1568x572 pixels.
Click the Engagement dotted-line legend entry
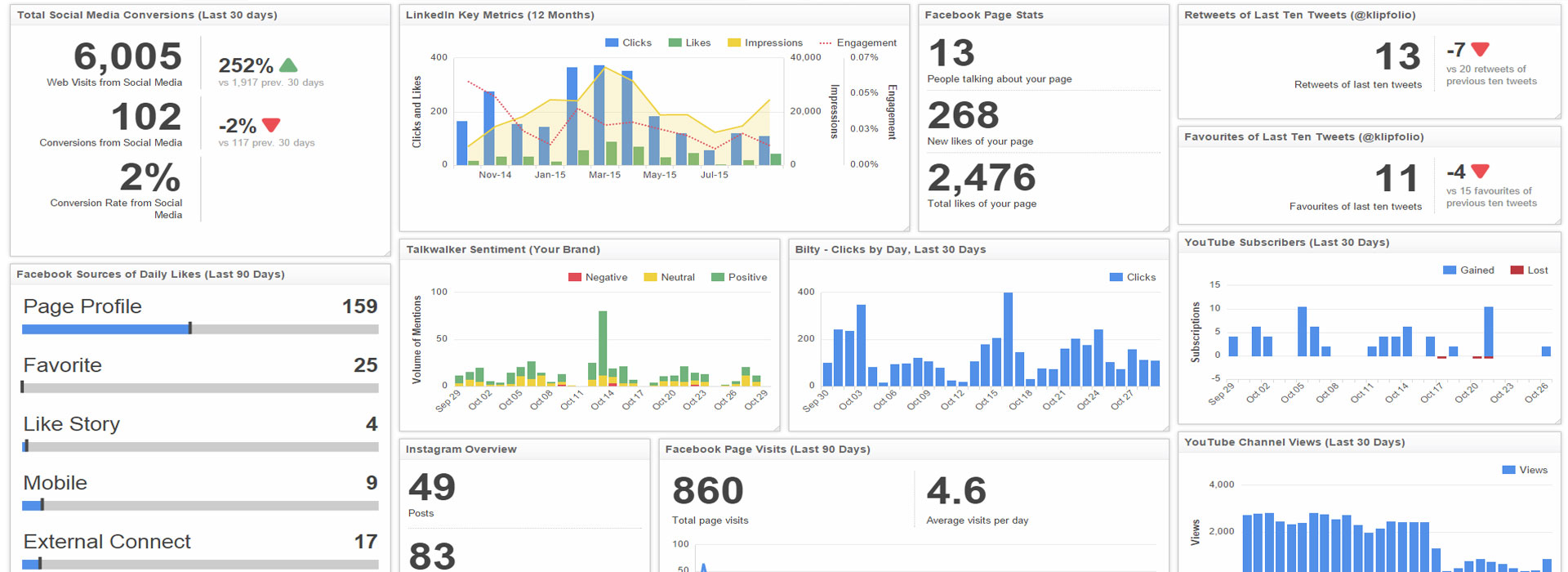point(857,42)
